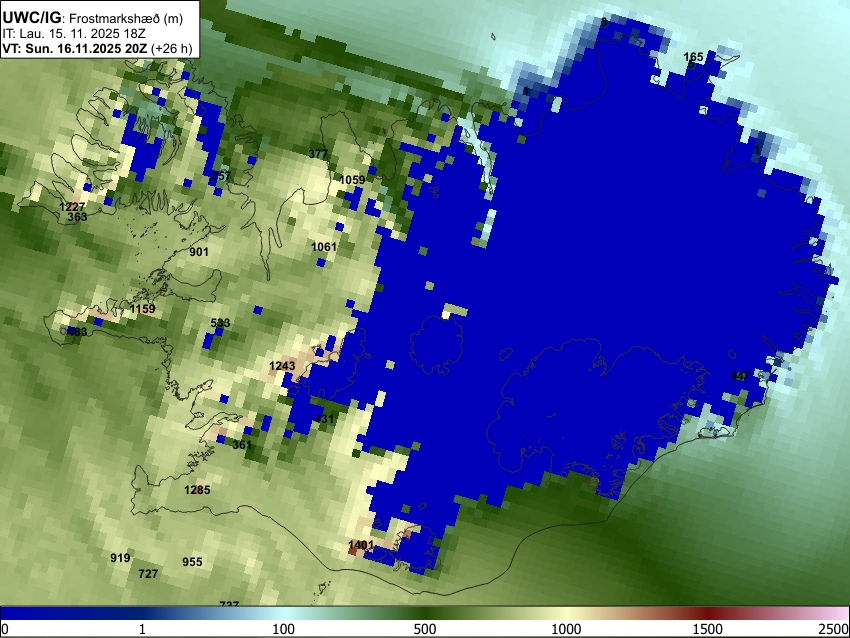Click the map value 919
This screenshot has height=638, width=850.
[120, 558]
